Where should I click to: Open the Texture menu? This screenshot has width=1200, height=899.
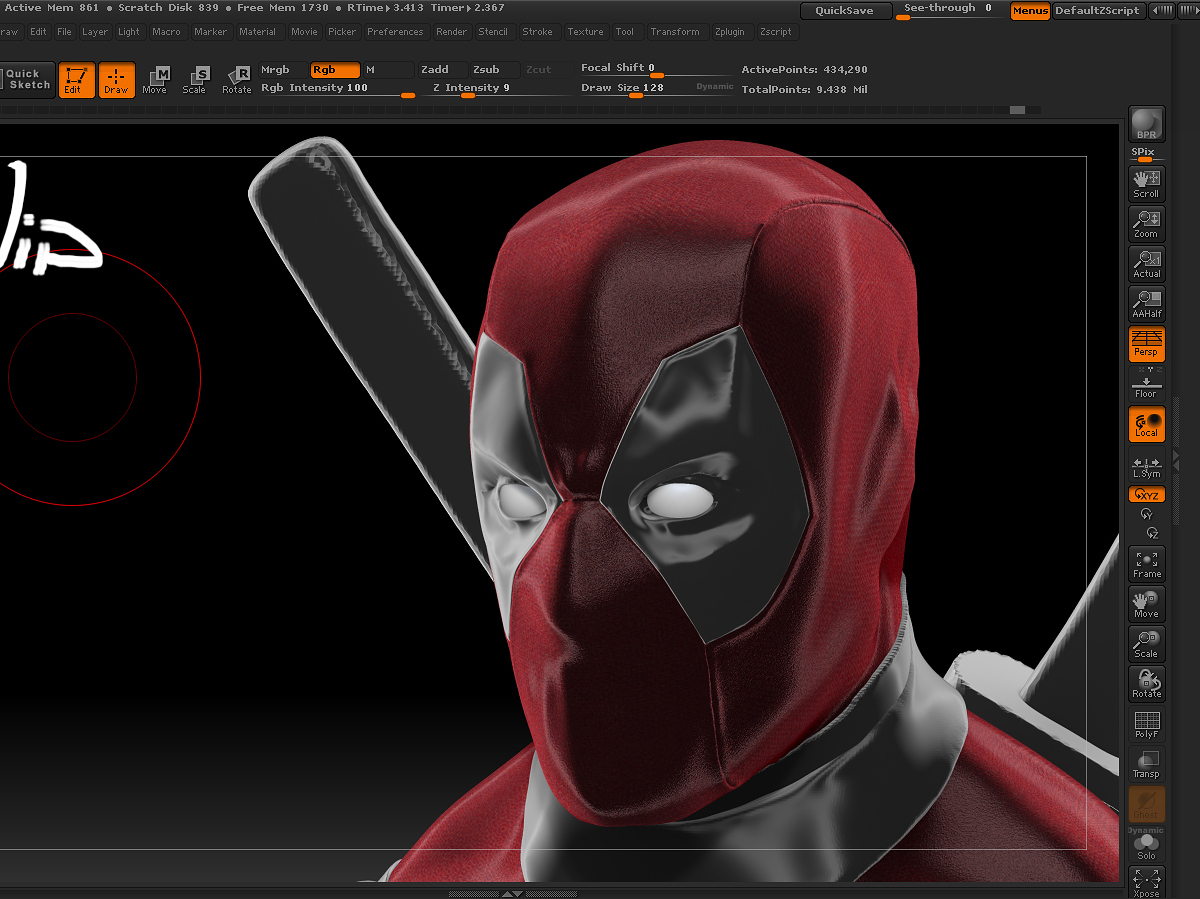(x=585, y=32)
